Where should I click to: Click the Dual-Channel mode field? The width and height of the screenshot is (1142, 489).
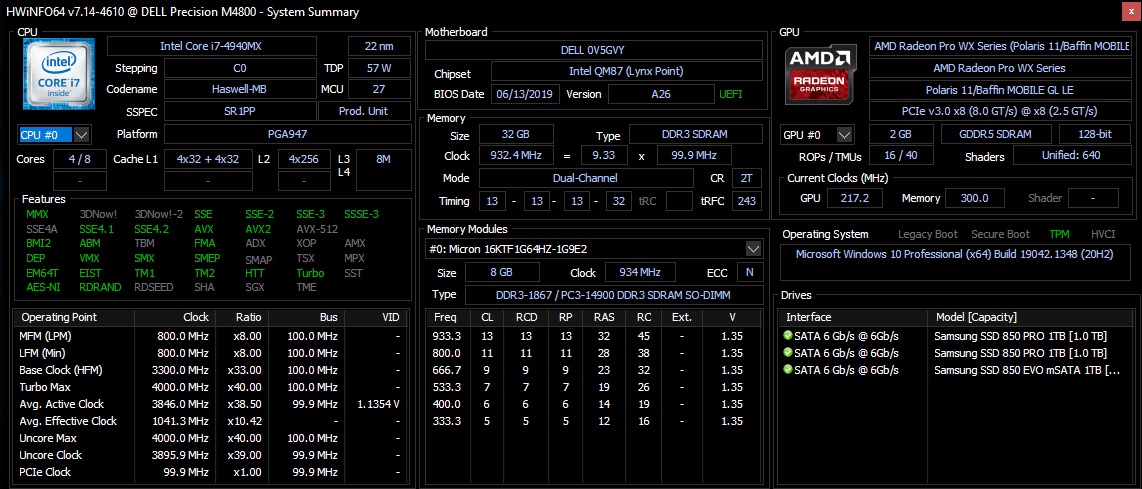pos(586,178)
